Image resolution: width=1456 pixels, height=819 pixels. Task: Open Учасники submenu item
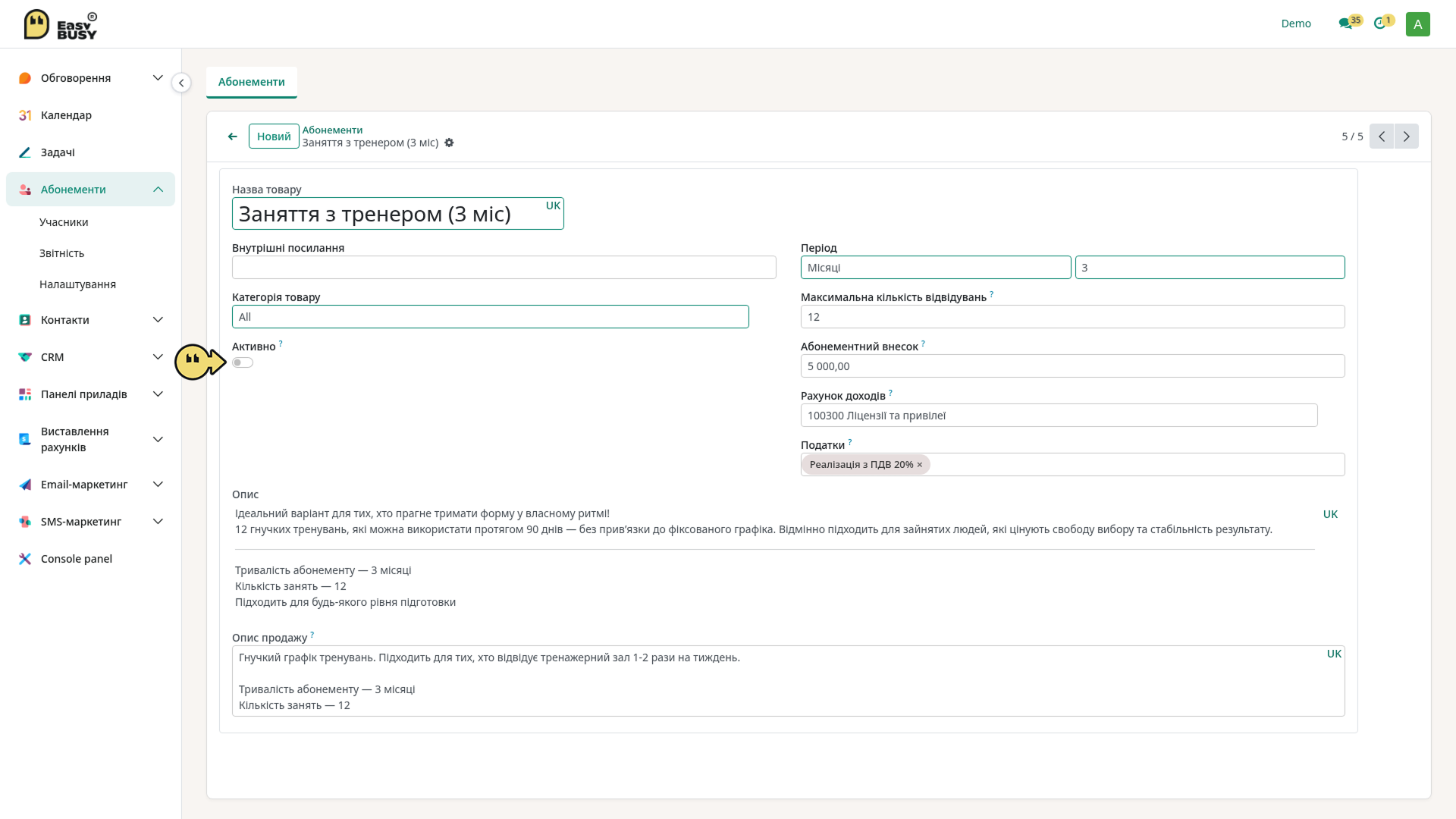pyautogui.click(x=64, y=222)
